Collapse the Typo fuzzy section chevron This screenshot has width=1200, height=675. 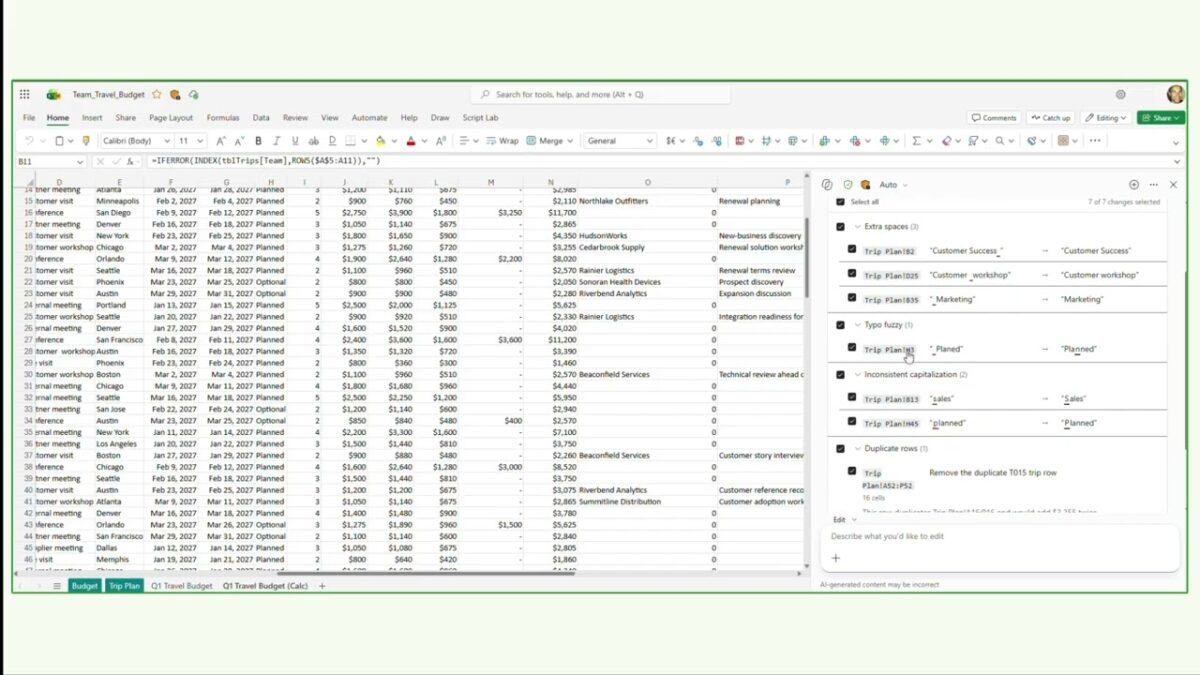857,325
